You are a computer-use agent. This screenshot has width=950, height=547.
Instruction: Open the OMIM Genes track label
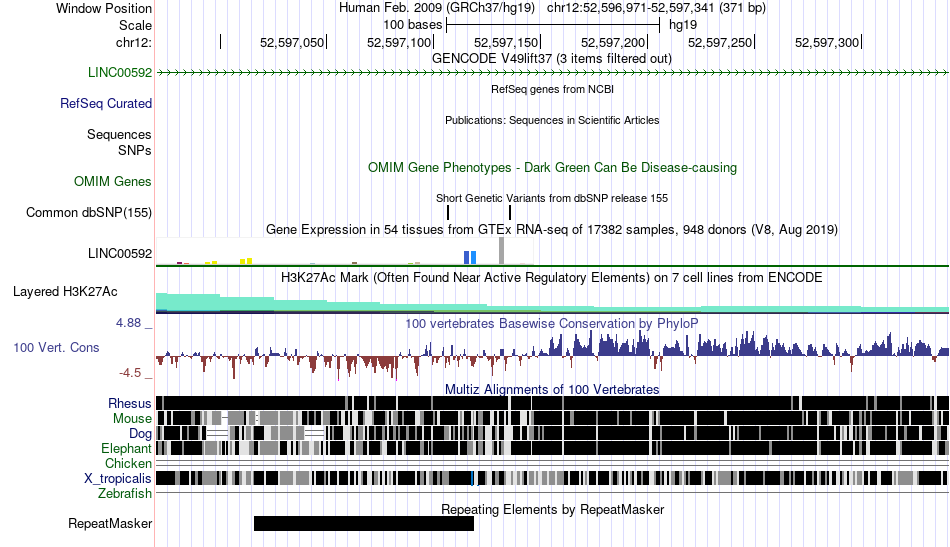(112, 182)
